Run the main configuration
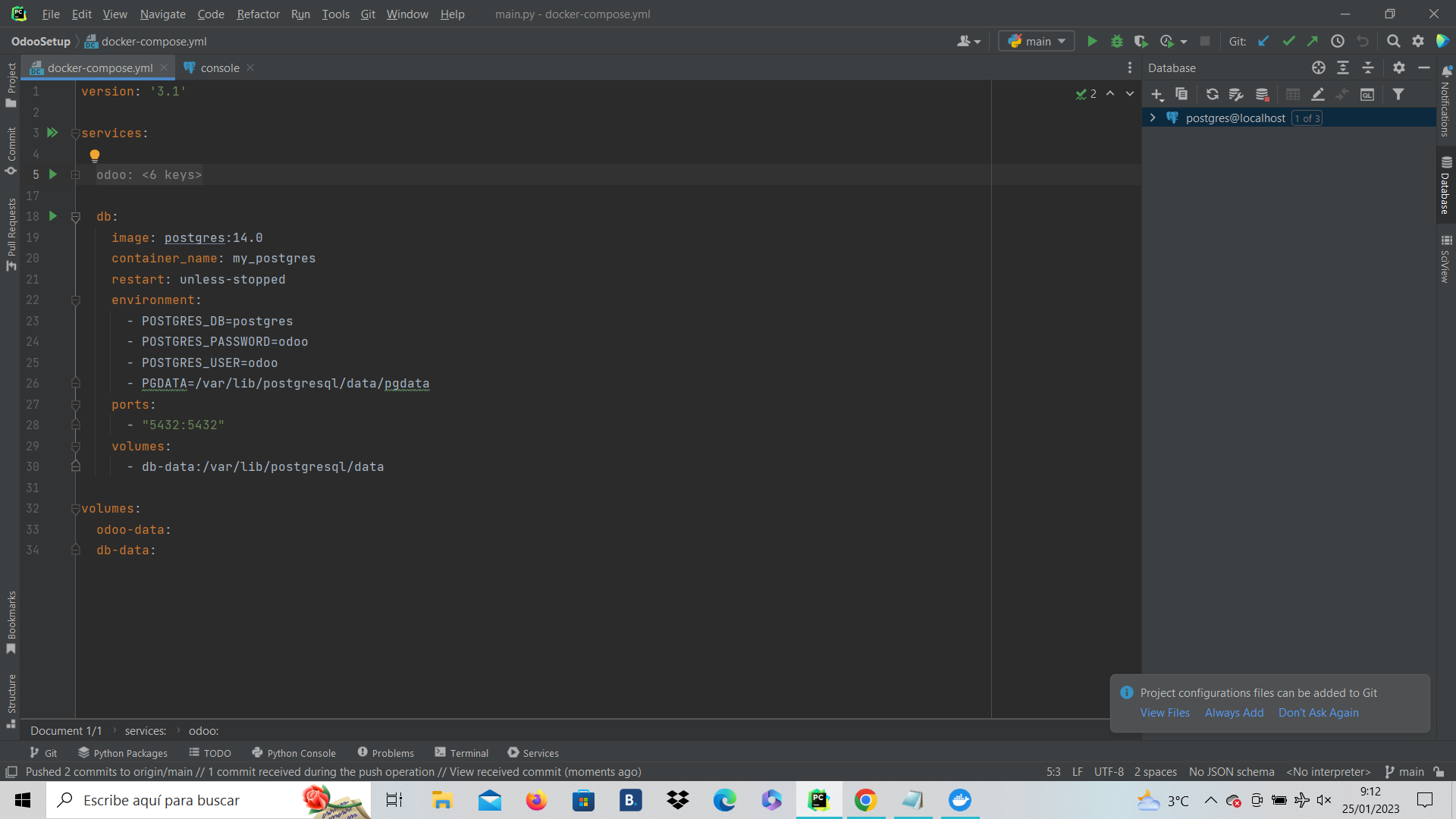The image size is (1456, 819). tap(1092, 41)
